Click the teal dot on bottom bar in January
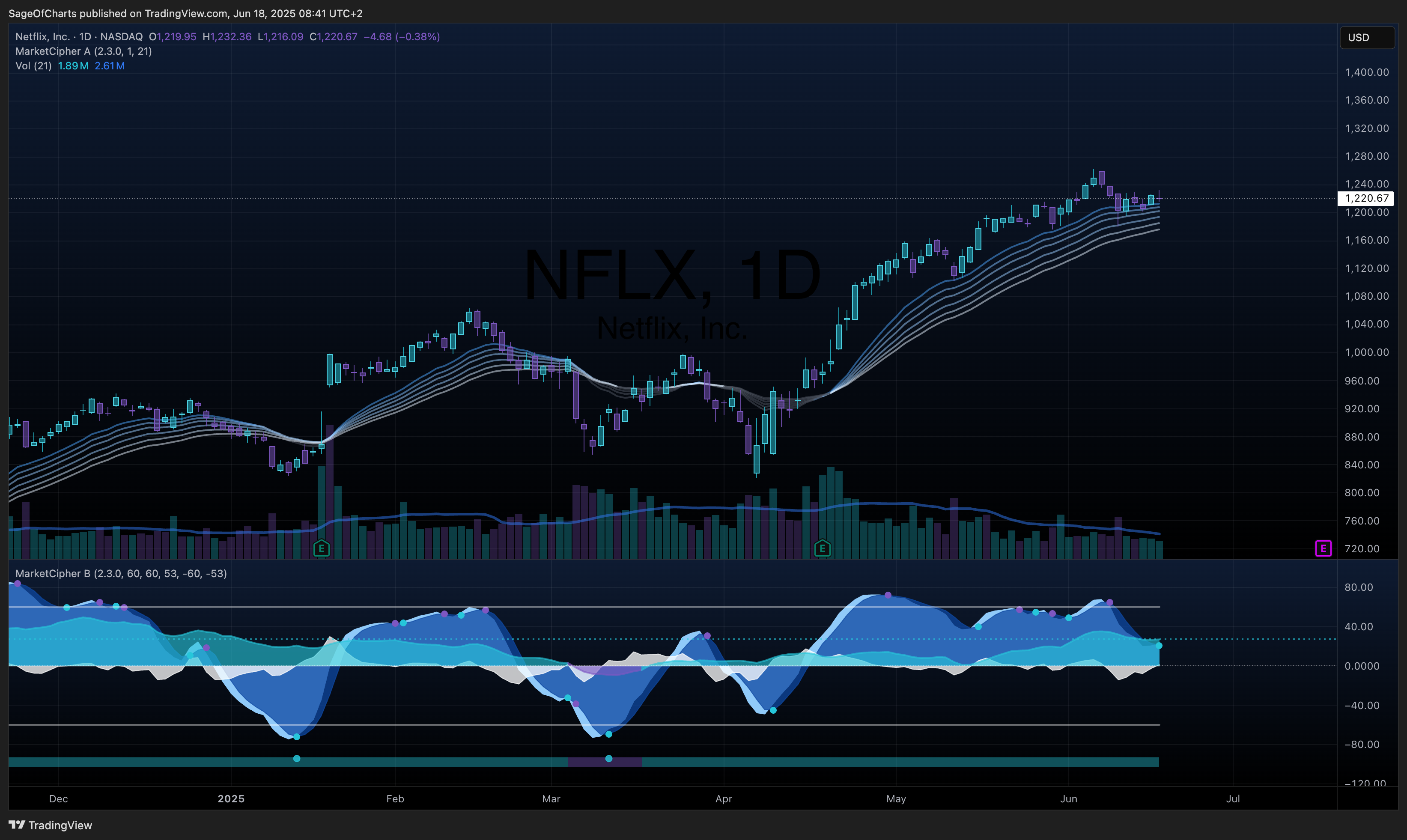The width and height of the screenshot is (1407, 840). coord(297,759)
